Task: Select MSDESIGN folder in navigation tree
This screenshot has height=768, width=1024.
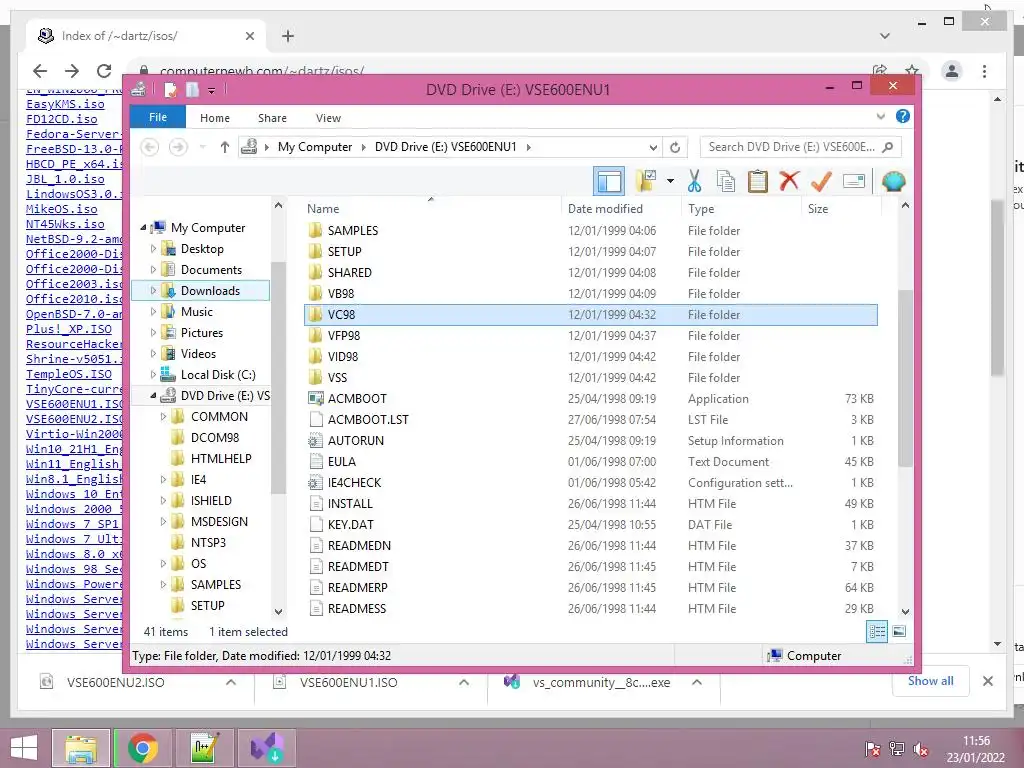Action: pos(219,522)
